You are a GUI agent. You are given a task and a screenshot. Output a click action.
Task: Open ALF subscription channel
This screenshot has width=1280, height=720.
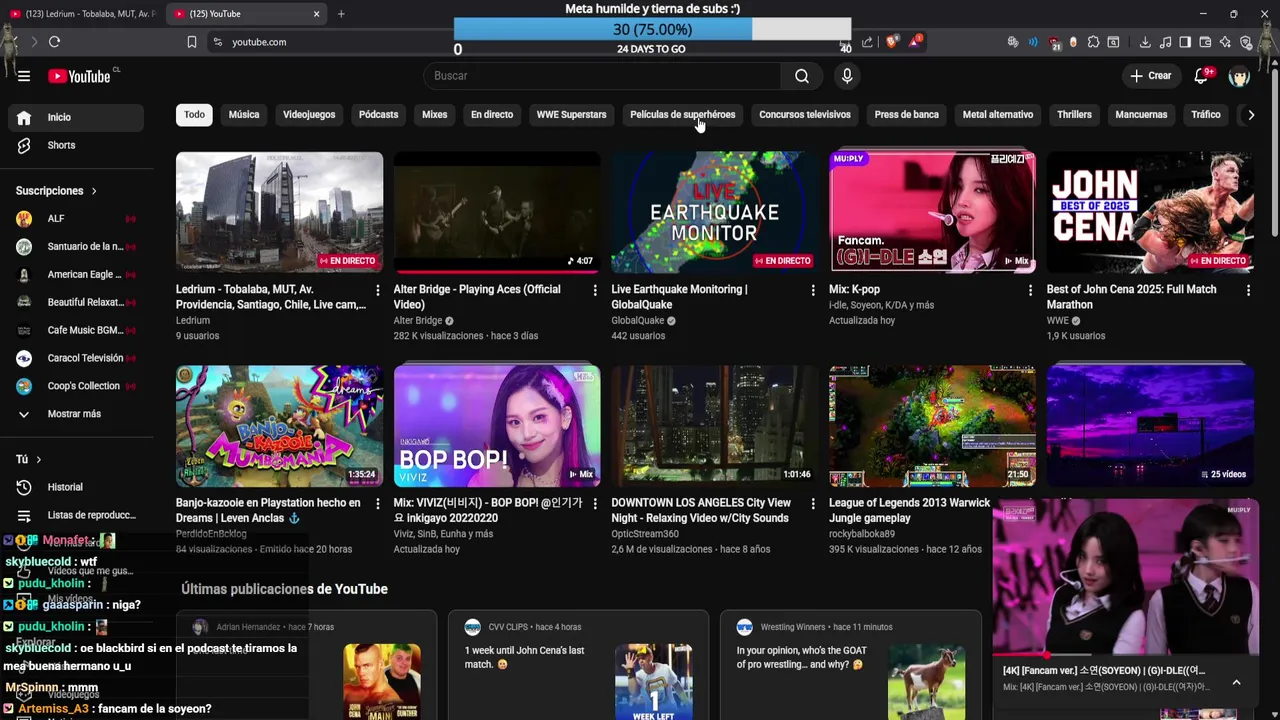click(x=76, y=219)
